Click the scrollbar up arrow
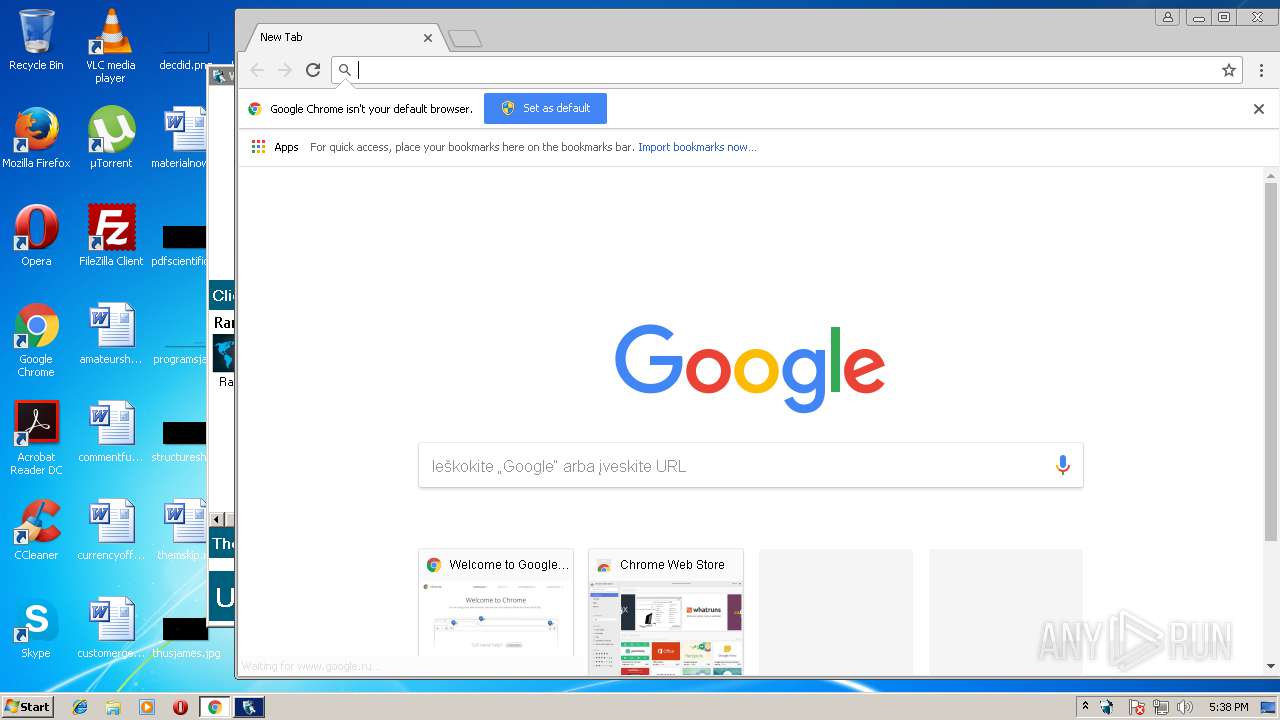 [1271, 175]
